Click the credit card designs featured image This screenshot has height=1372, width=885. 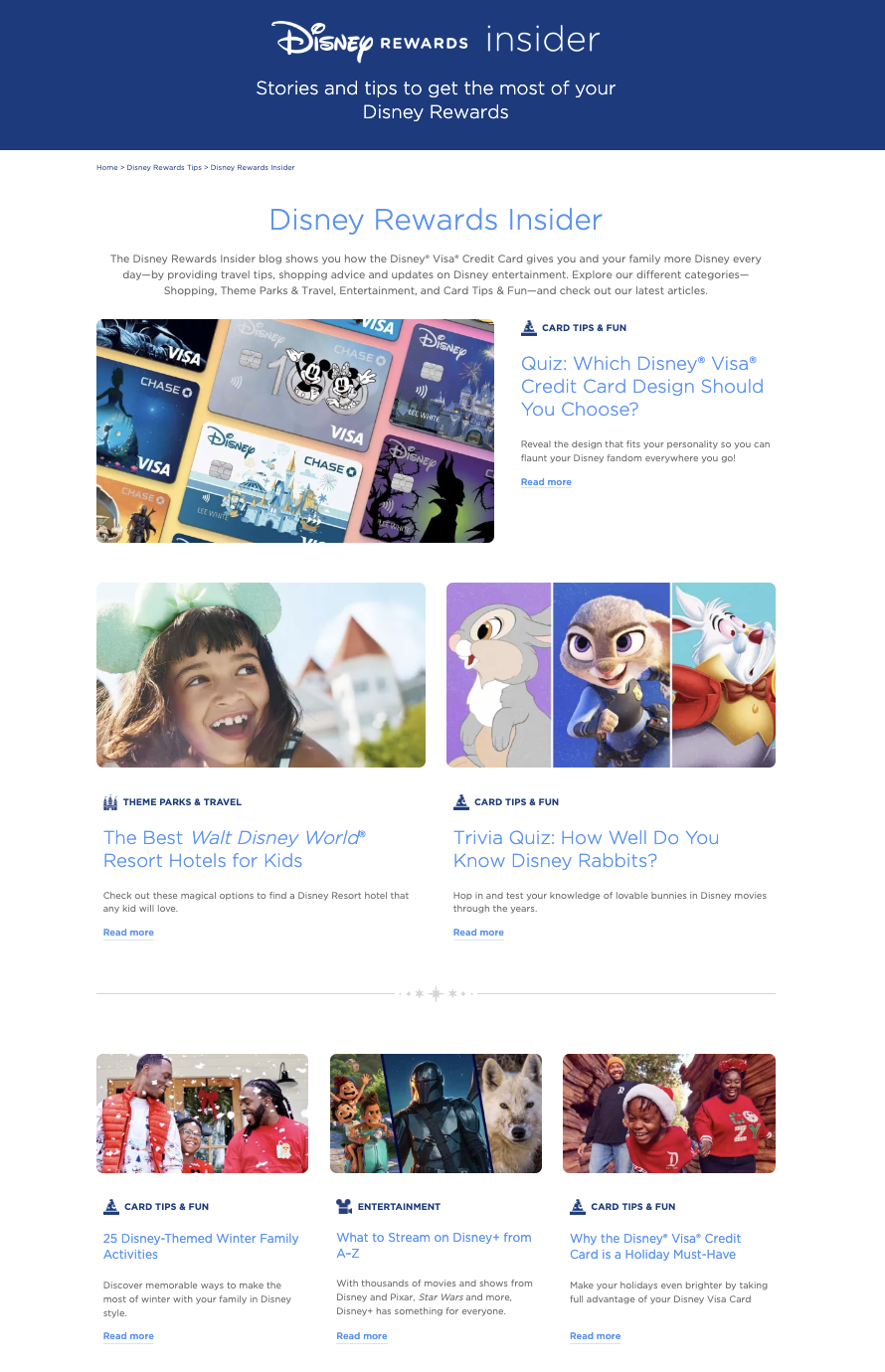point(295,430)
